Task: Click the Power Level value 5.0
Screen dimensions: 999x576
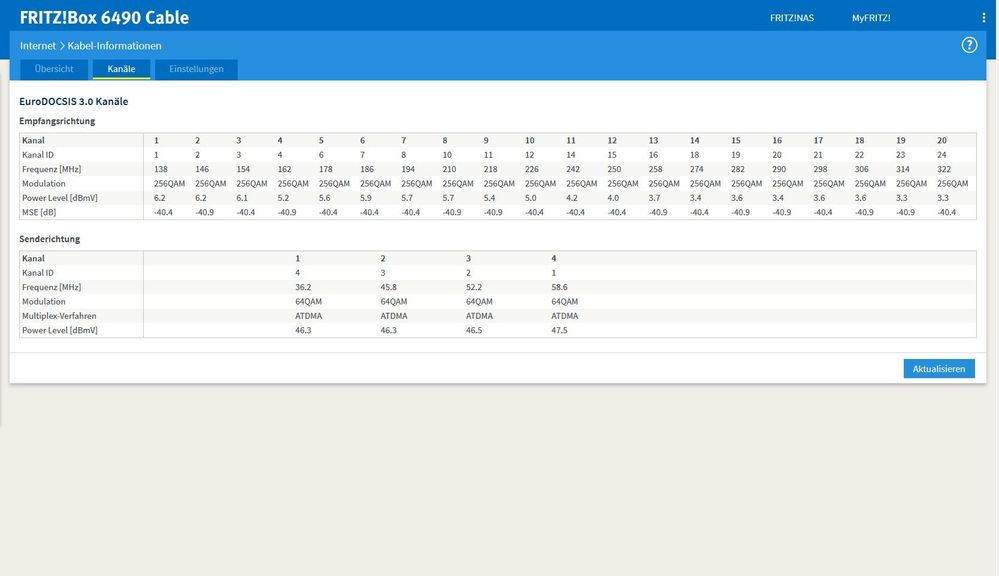Action: point(531,198)
